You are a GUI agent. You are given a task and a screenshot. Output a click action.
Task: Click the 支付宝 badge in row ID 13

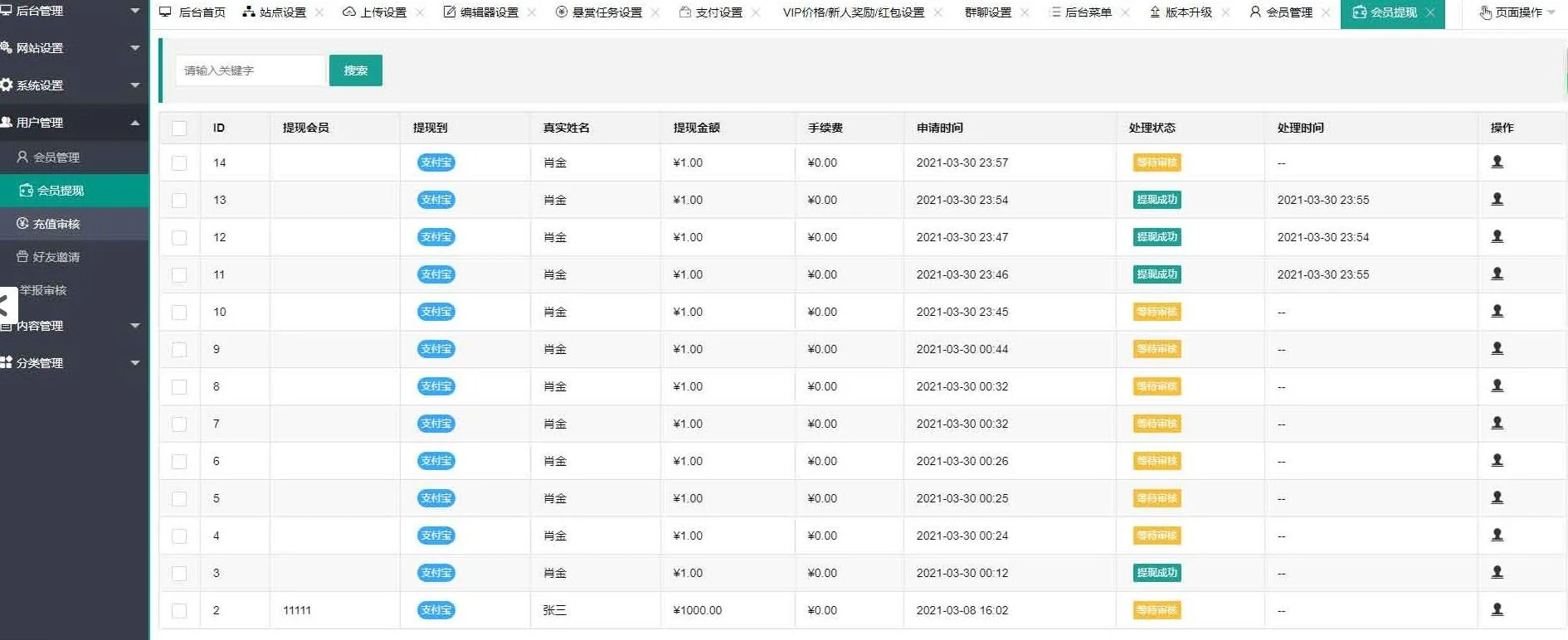(x=436, y=200)
